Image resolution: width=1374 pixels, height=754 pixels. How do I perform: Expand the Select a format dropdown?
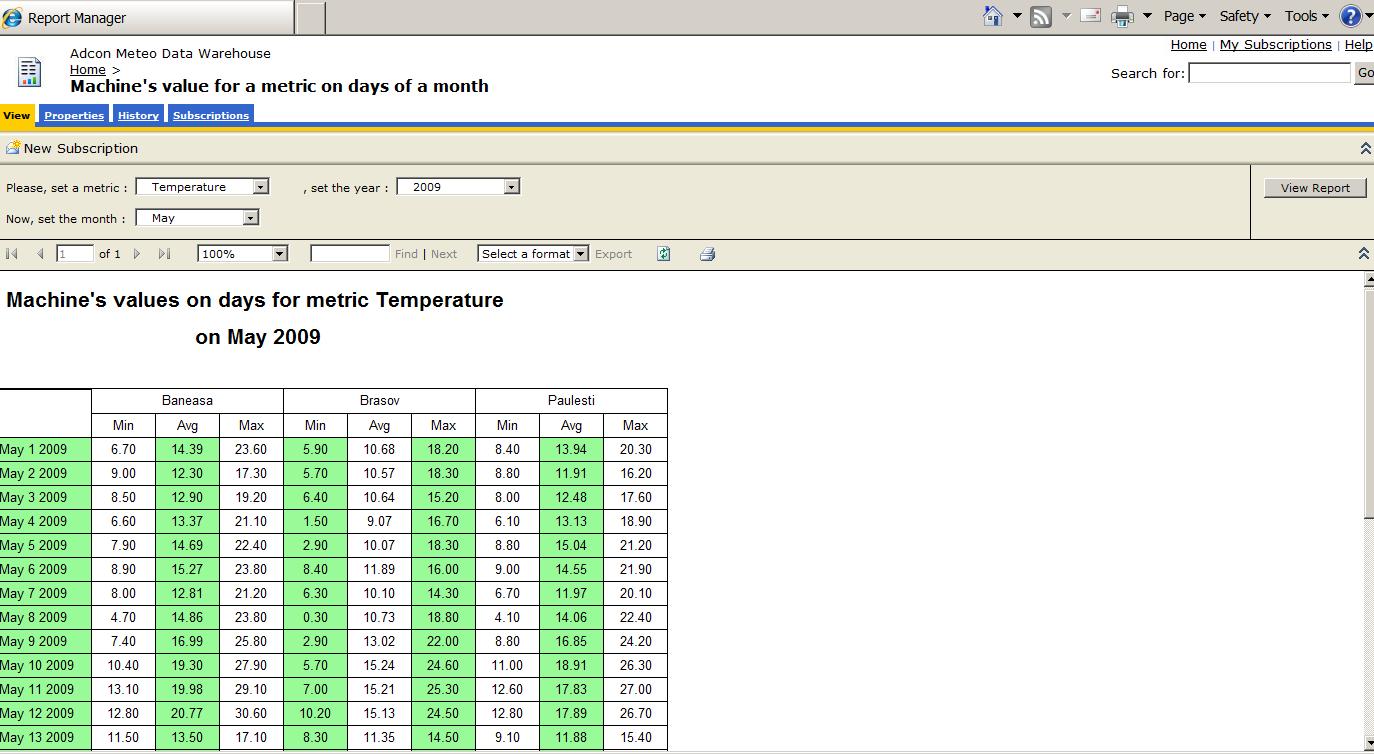[580, 254]
